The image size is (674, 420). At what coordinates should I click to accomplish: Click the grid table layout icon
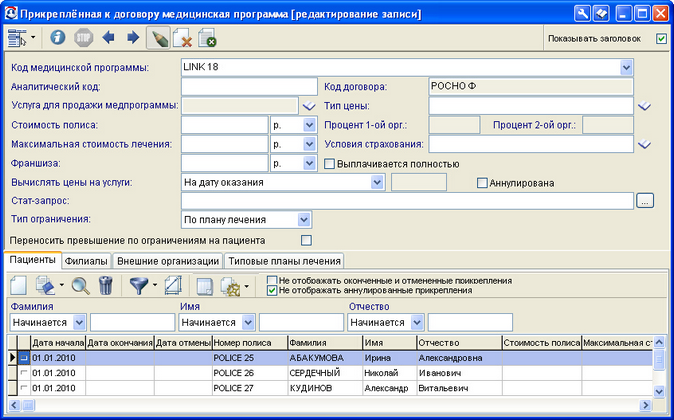(x=205, y=287)
